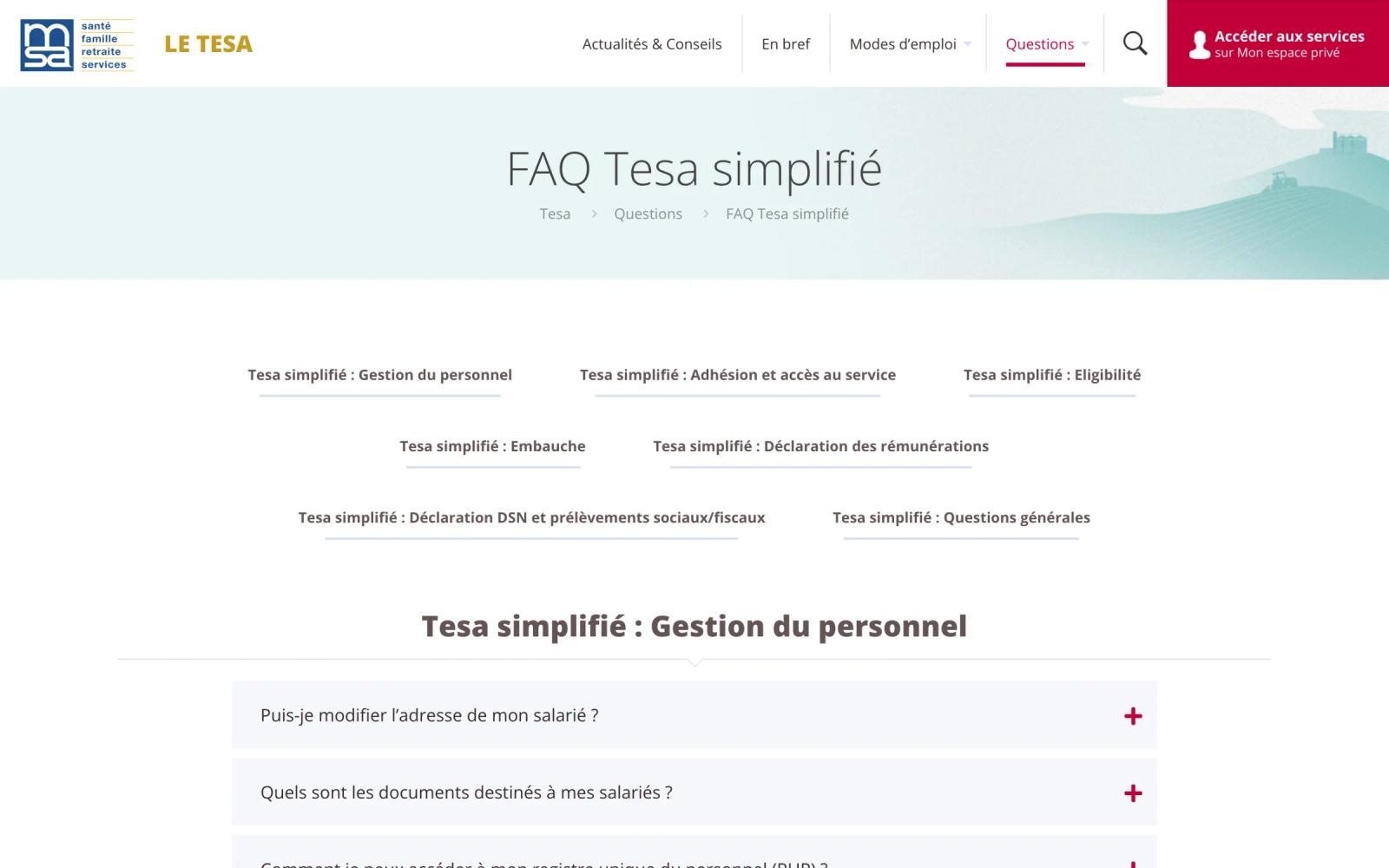Go to Tesa breadcrumb link

point(555,214)
